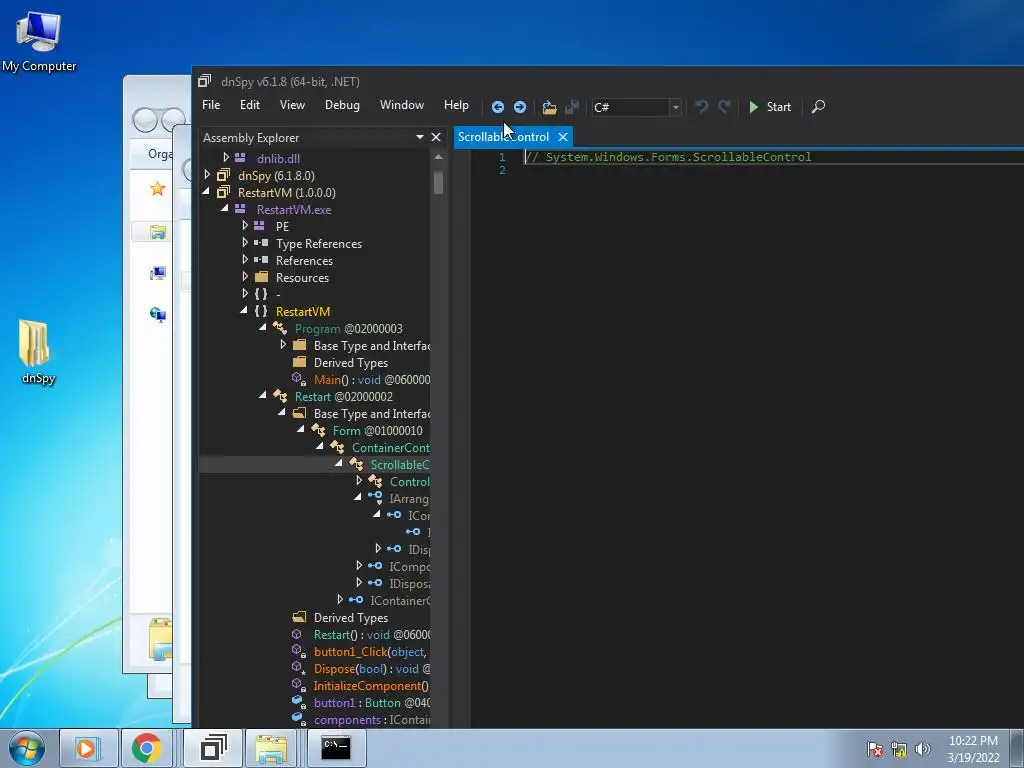1024x768 pixels.
Task: Select the components field entry
Action: click(371, 719)
